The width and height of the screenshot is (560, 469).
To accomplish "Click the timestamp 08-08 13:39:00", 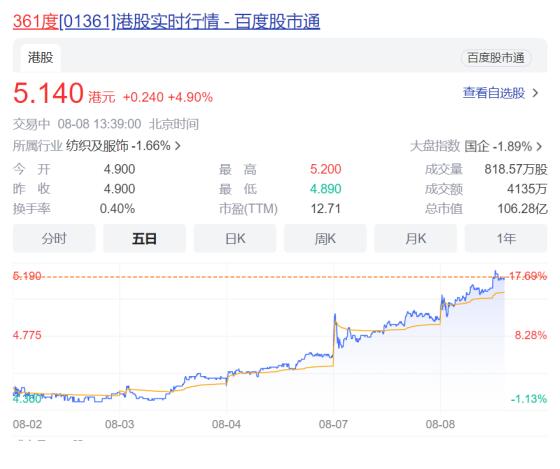I will pyautogui.click(x=99, y=124).
